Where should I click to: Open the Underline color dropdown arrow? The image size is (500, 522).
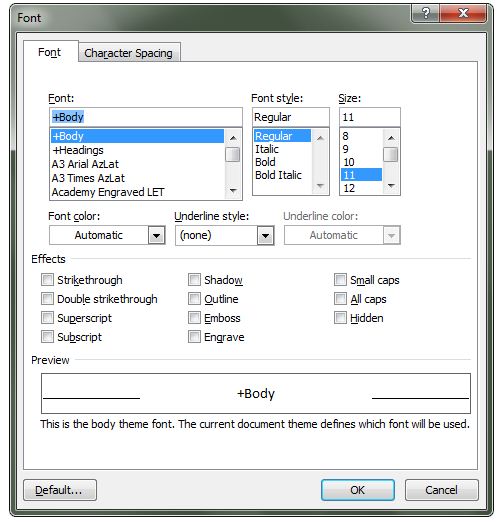click(391, 235)
